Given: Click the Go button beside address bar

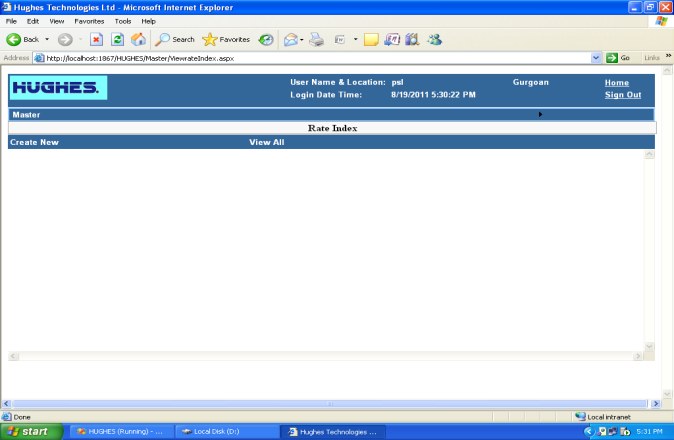Looking at the screenshot, I should (x=618, y=58).
